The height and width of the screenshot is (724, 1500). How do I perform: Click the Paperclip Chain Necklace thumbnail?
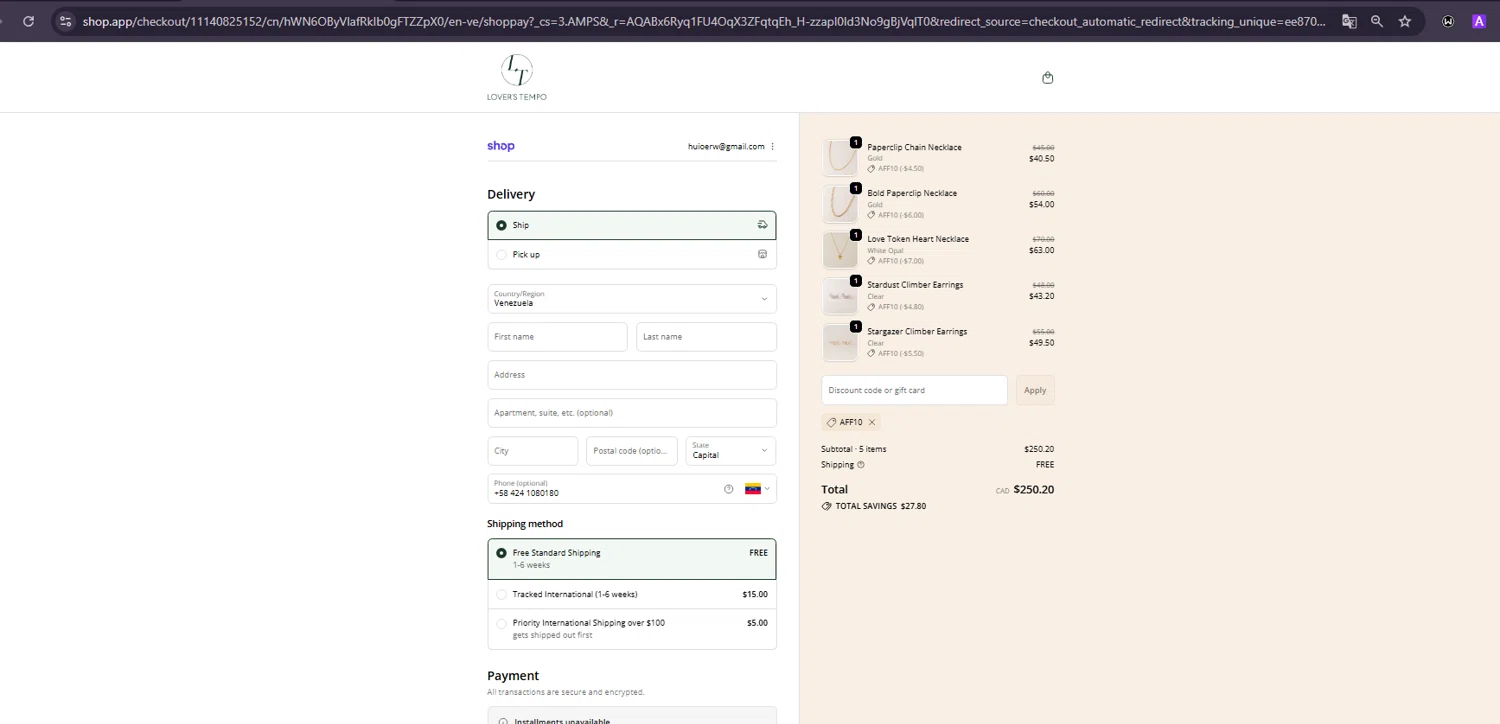(840, 158)
